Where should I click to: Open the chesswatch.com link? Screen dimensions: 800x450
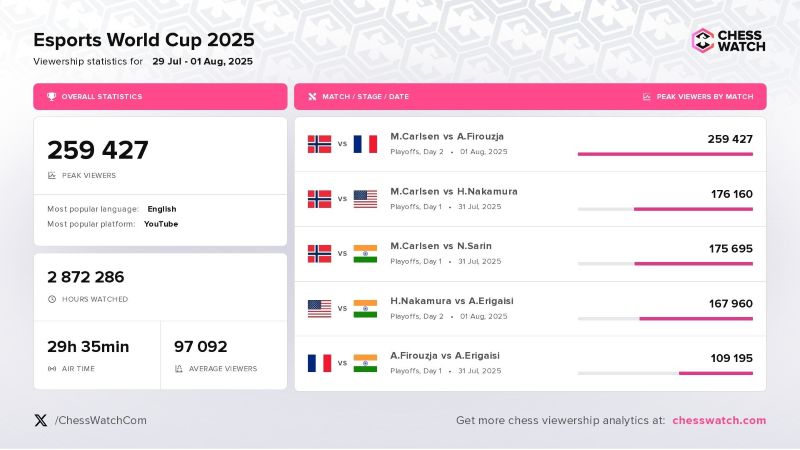click(x=719, y=420)
